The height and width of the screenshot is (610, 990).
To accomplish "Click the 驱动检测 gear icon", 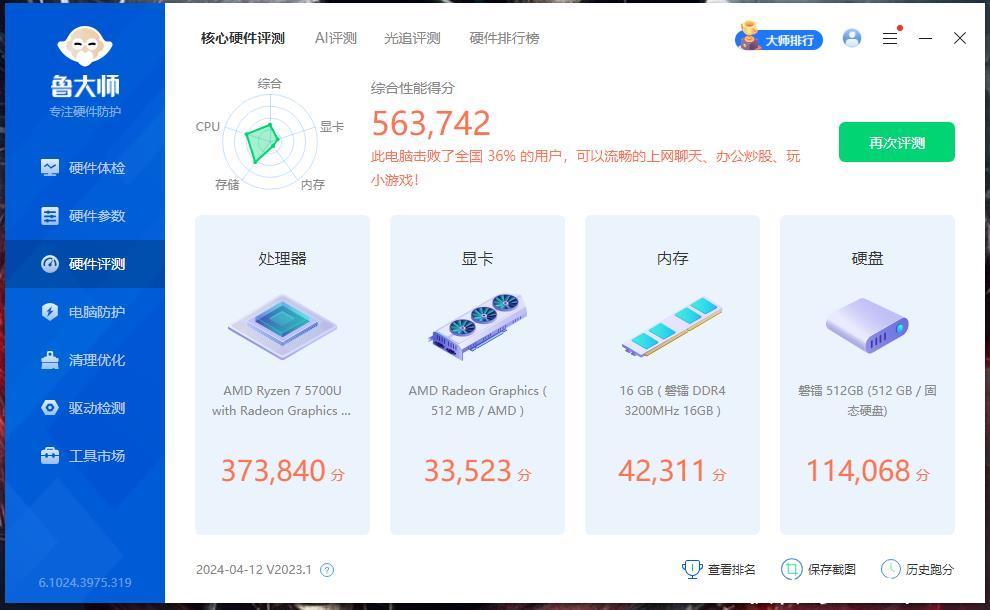I will pos(50,408).
